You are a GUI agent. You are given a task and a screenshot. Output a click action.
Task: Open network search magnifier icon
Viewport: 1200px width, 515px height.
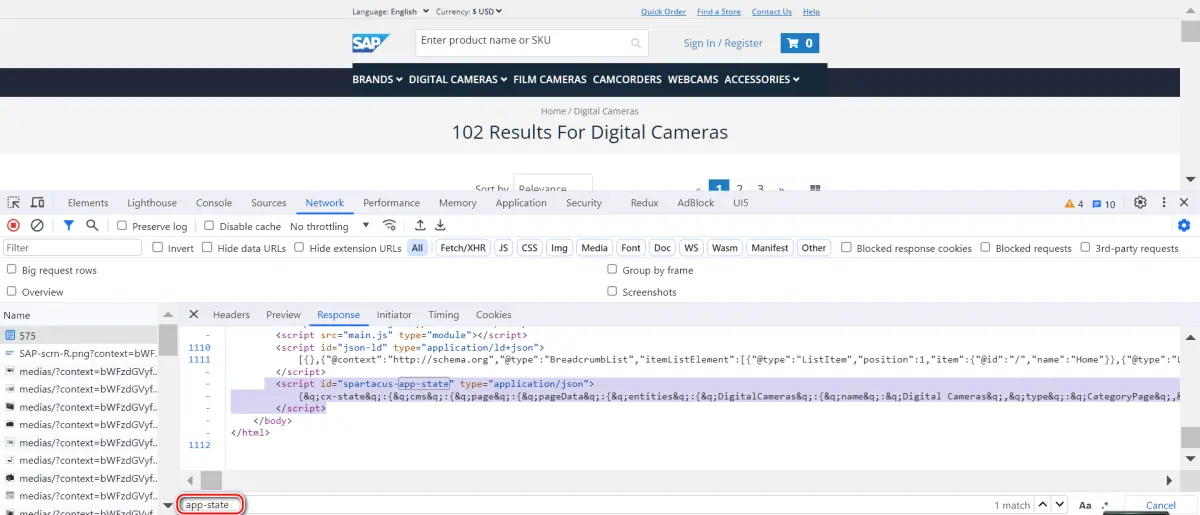(x=92, y=226)
